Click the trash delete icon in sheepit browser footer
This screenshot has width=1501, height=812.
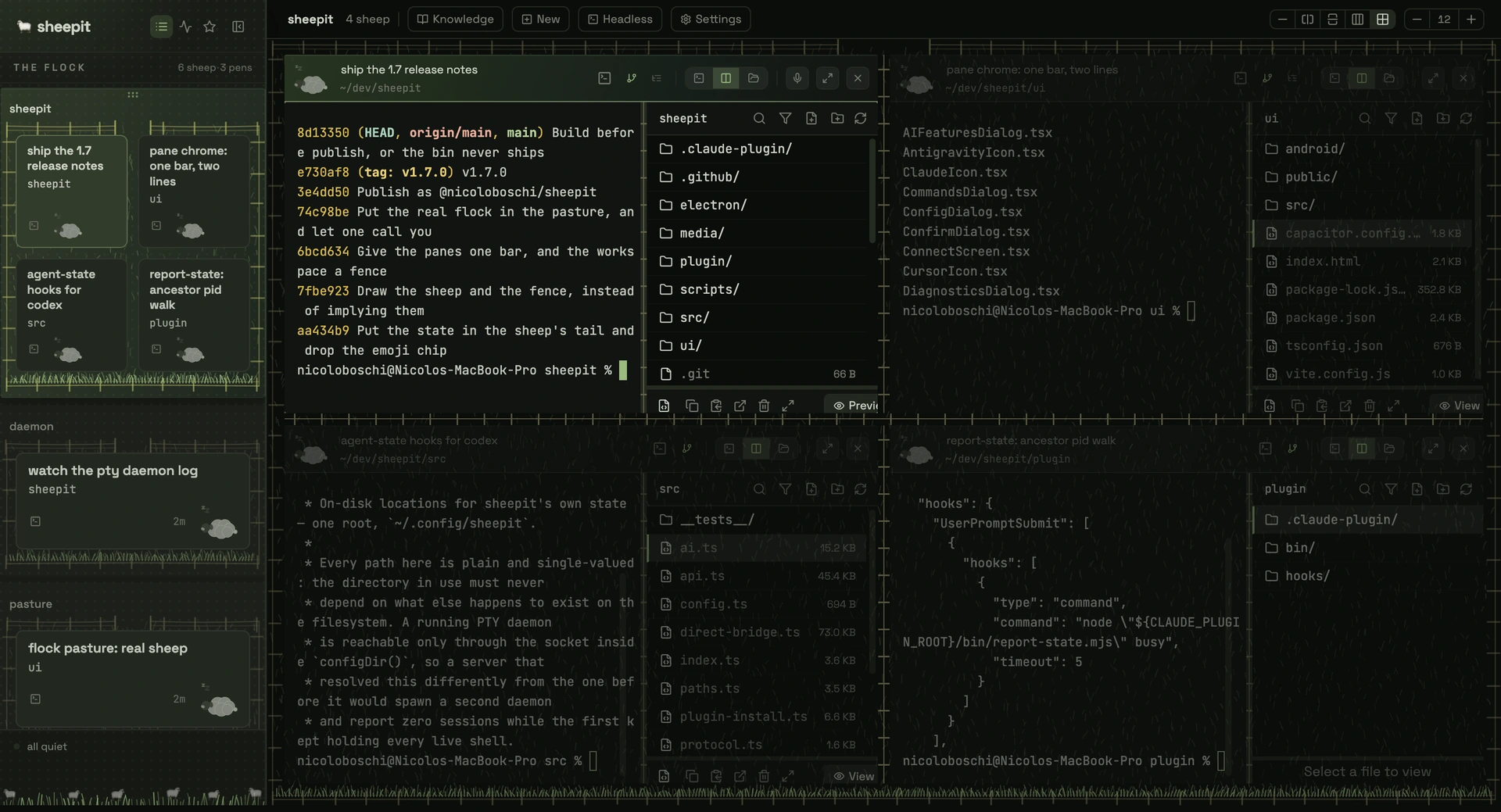pos(764,406)
